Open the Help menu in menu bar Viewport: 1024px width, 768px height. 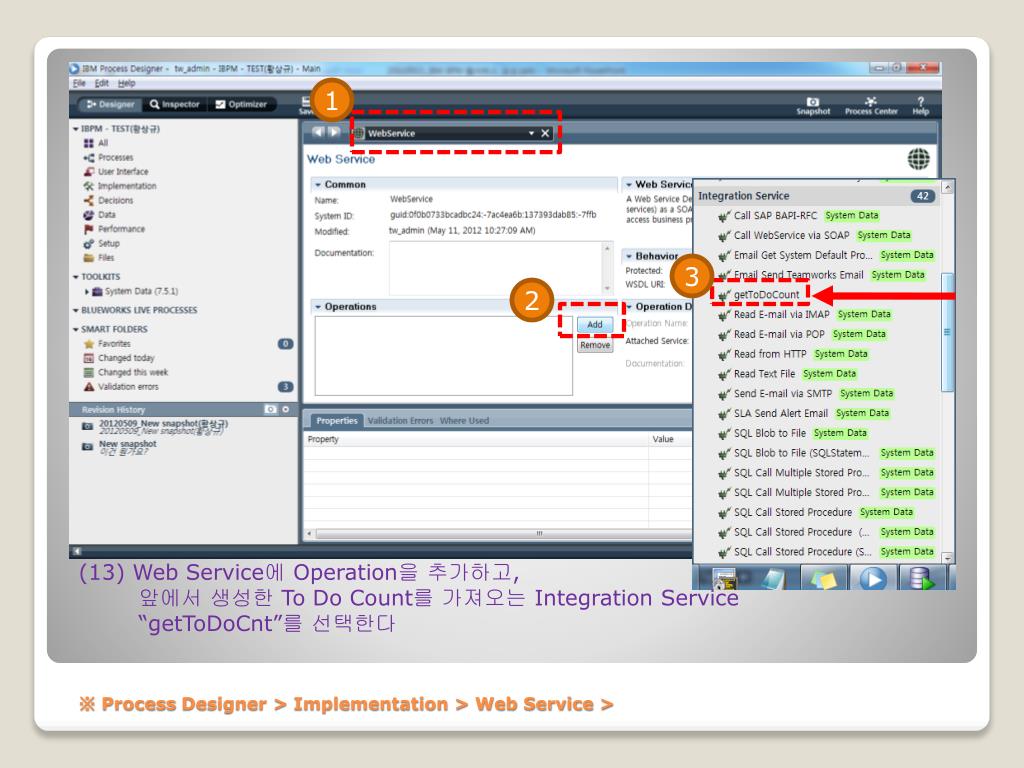[127, 83]
